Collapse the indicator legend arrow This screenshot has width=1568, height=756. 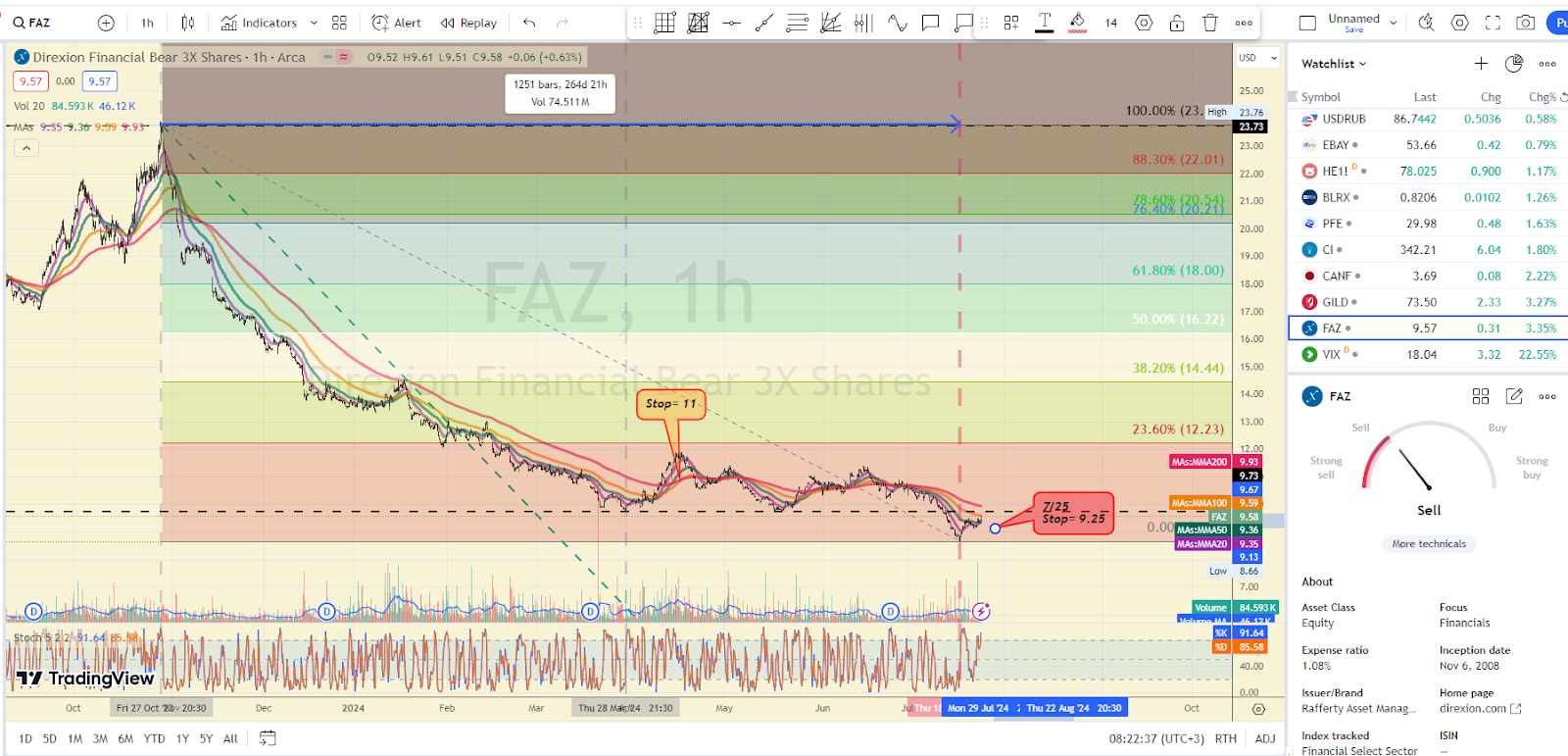point(26,148)
